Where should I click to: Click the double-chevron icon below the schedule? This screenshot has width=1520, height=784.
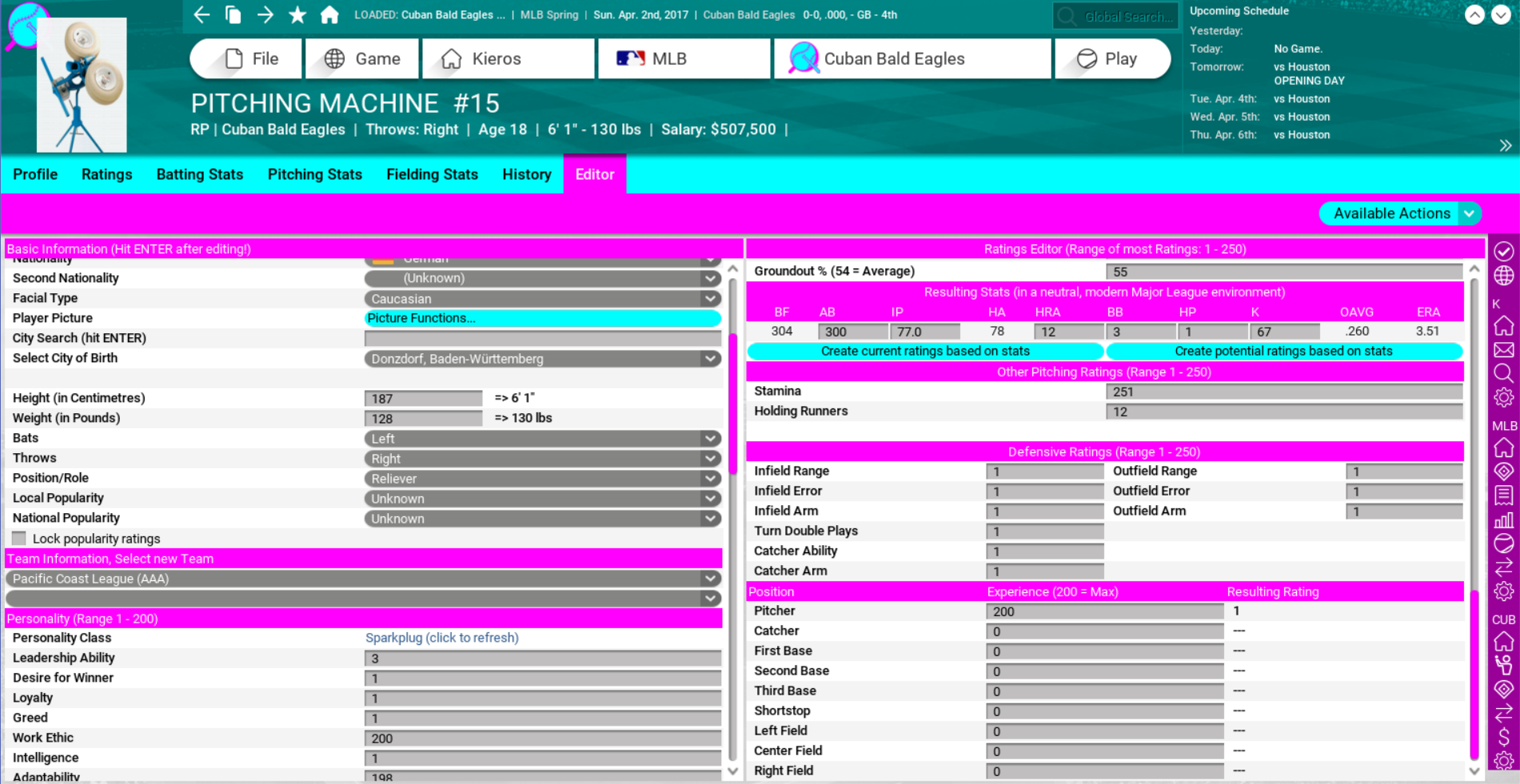coord(1506,145)
